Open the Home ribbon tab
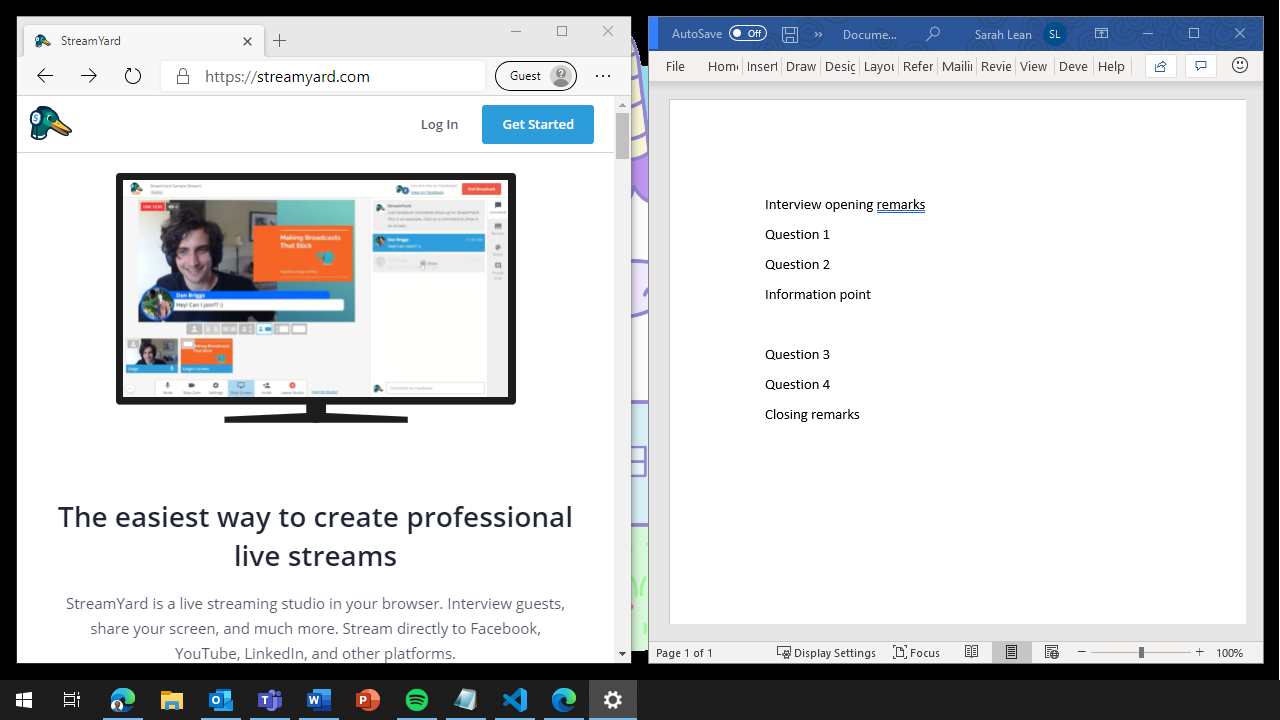This screenshot has width=1280, height=720. (723, 66)
